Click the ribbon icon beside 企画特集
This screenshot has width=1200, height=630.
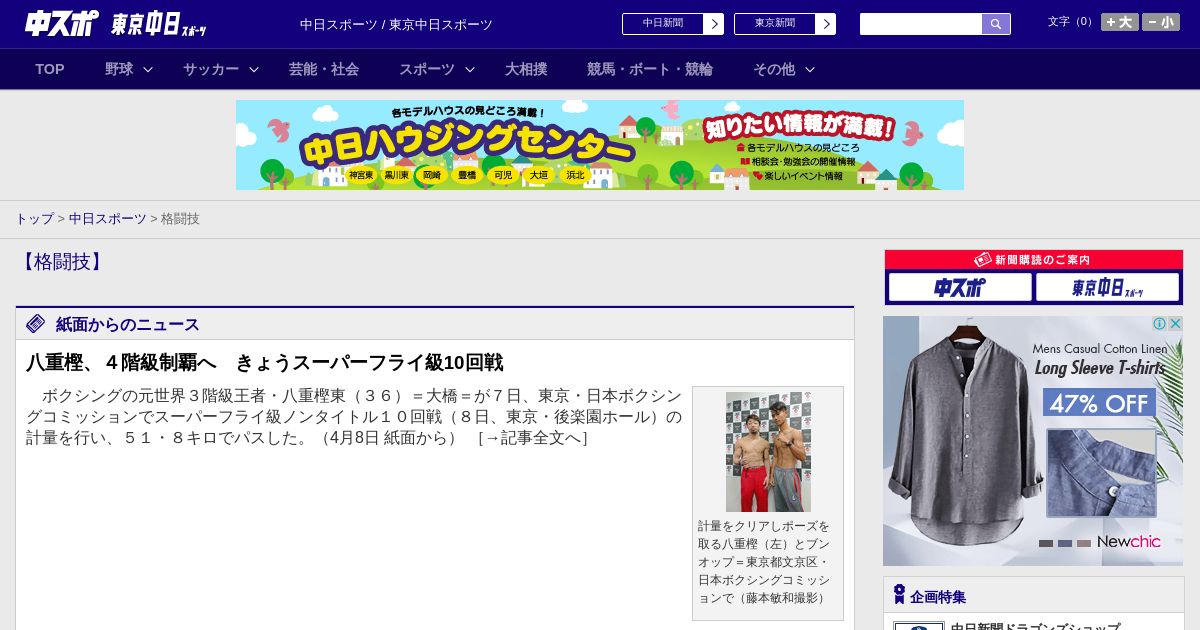coord(899,595)
